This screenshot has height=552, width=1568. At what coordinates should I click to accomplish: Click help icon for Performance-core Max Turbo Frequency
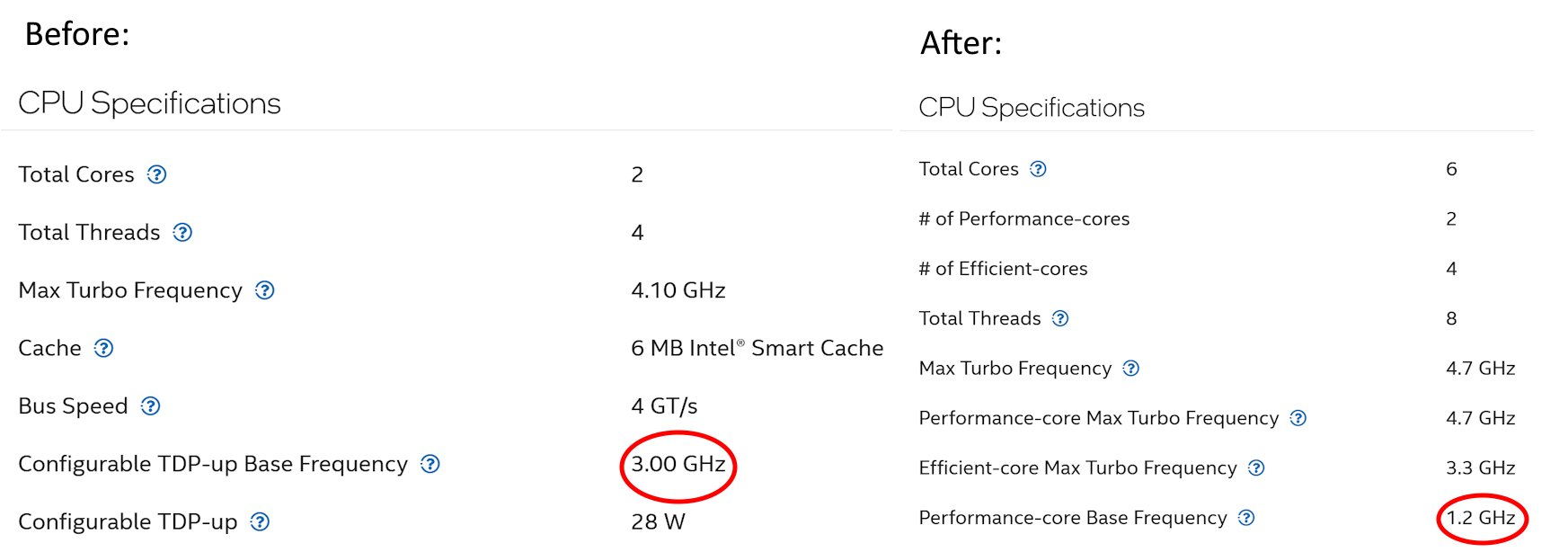click(x=1298, y=418)
